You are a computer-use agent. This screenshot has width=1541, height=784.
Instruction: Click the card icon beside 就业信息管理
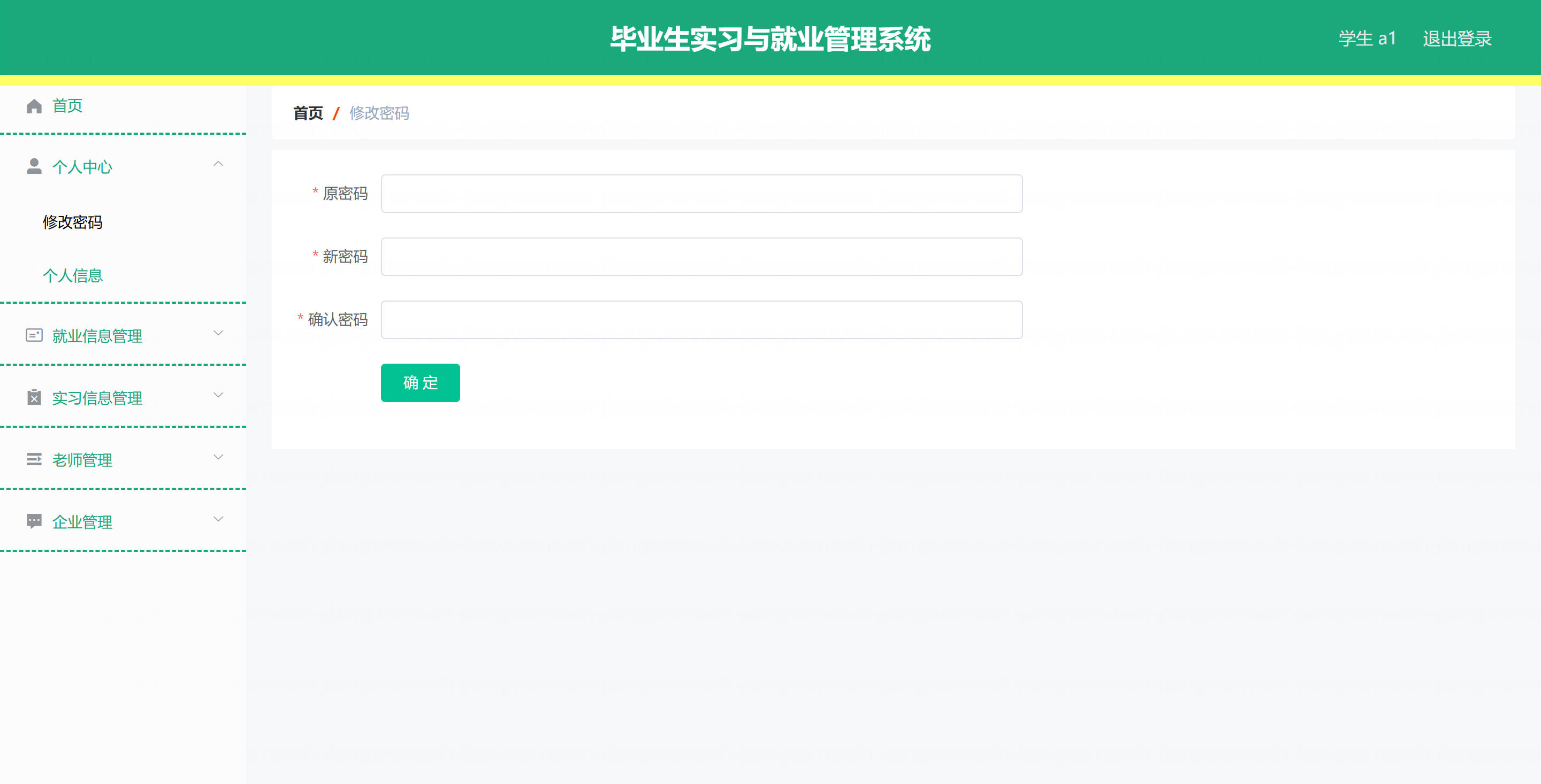tap(34, 335)
